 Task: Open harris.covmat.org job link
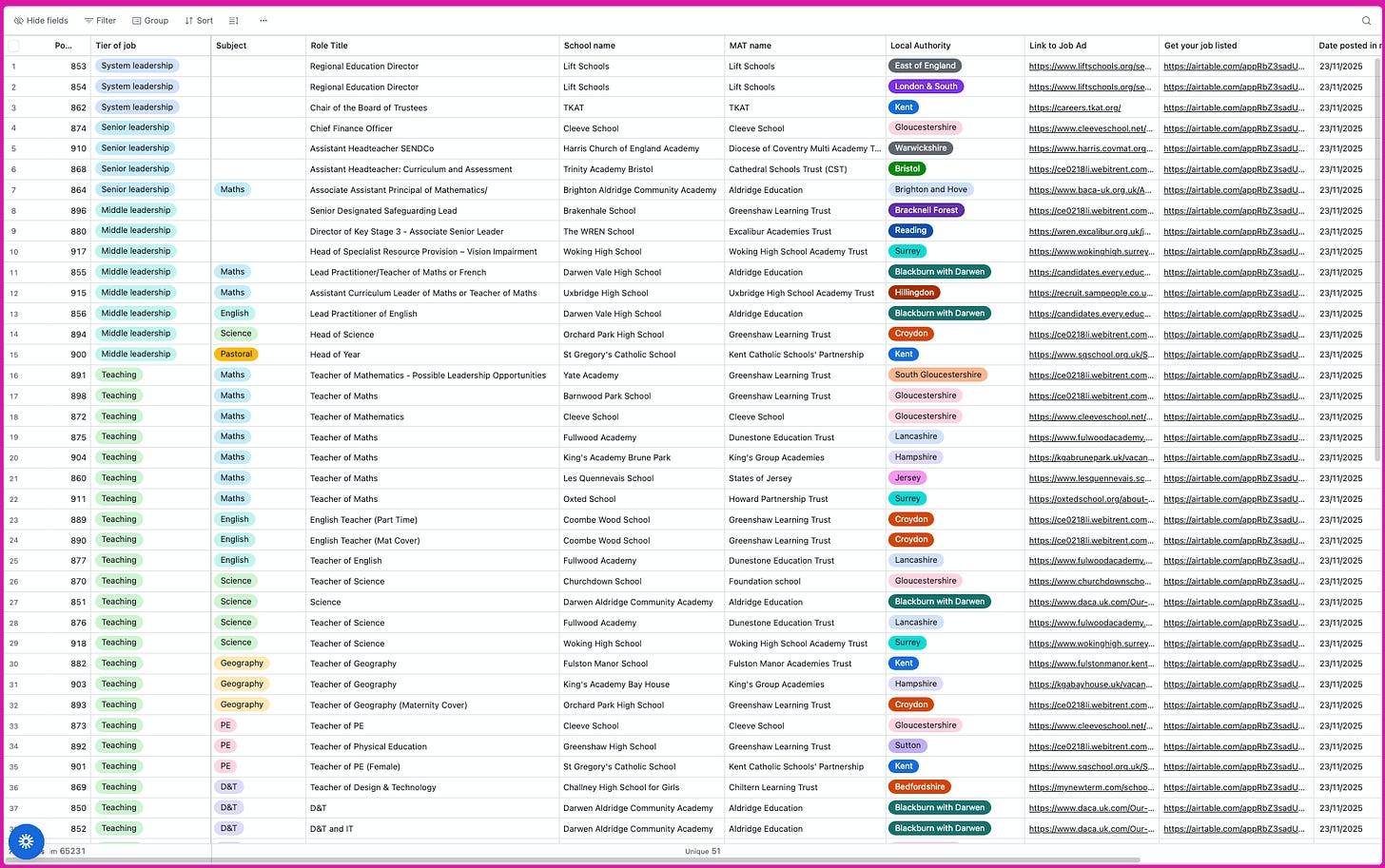[x=1091, y=148]
